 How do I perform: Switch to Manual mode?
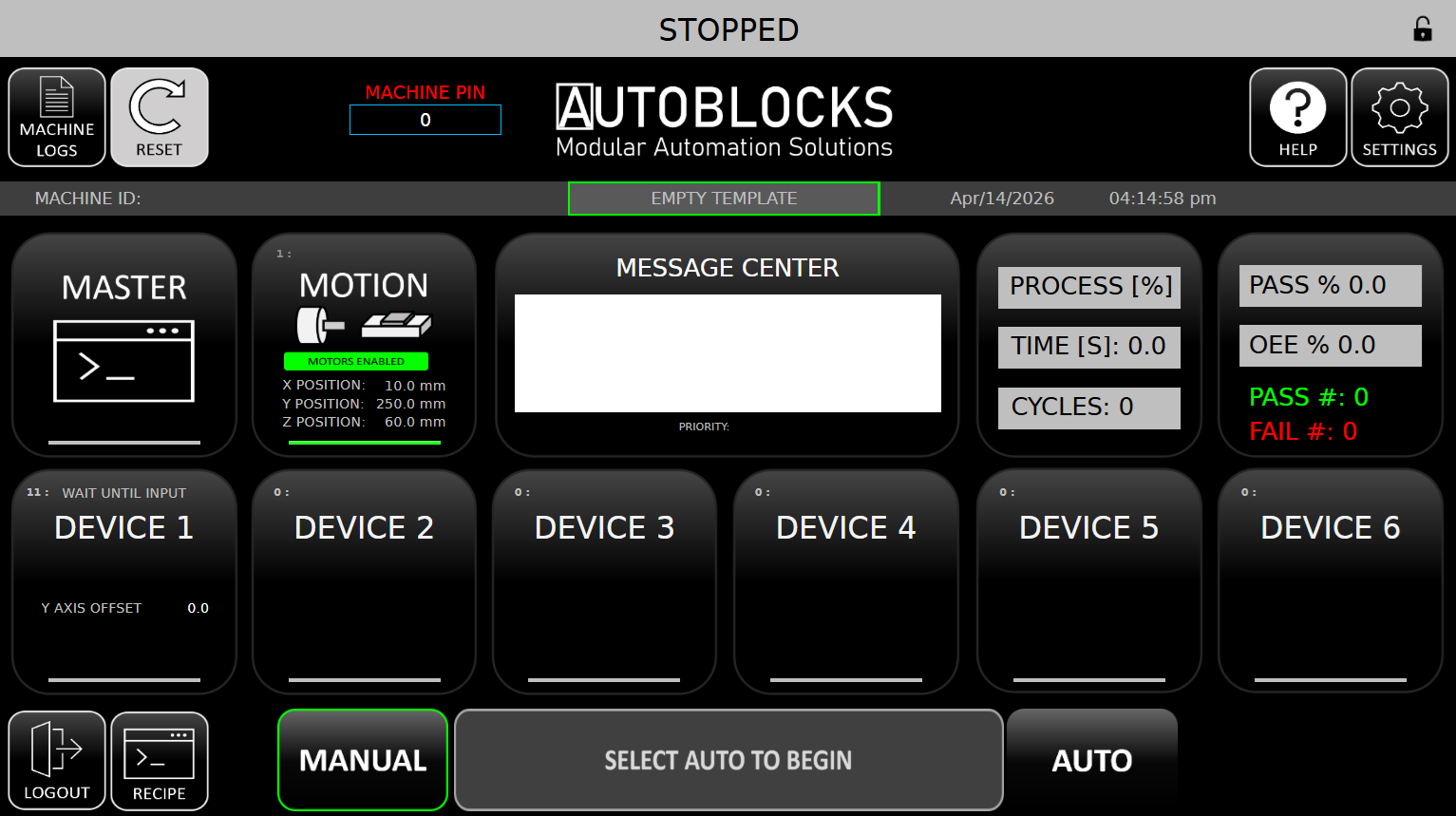[363, 760]
